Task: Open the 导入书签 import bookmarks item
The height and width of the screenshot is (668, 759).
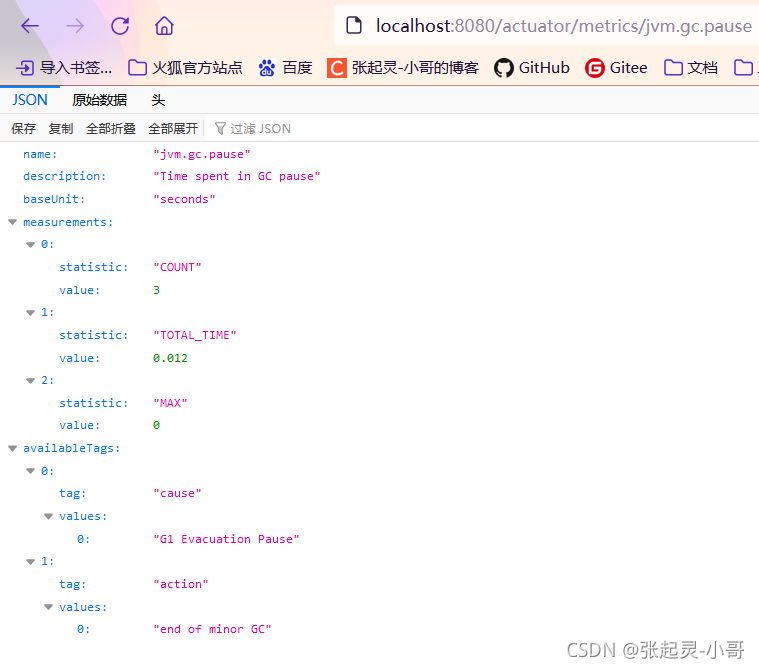Action: pos(64,68)
